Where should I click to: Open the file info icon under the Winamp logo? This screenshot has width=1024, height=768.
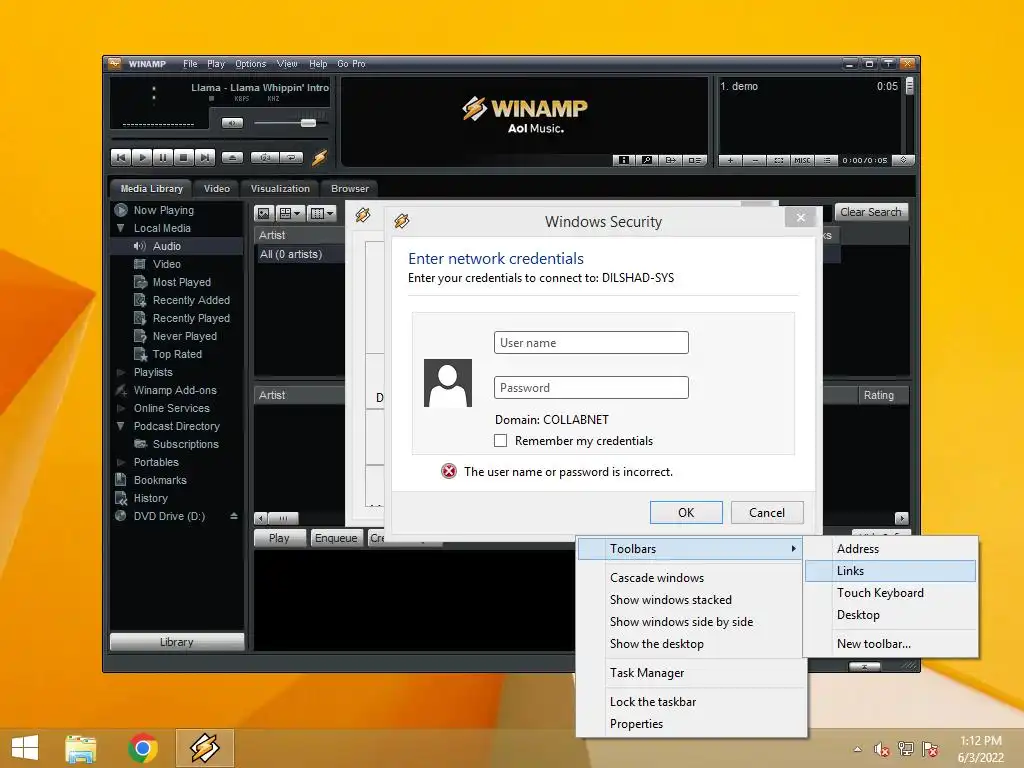(x=624, y=160)
